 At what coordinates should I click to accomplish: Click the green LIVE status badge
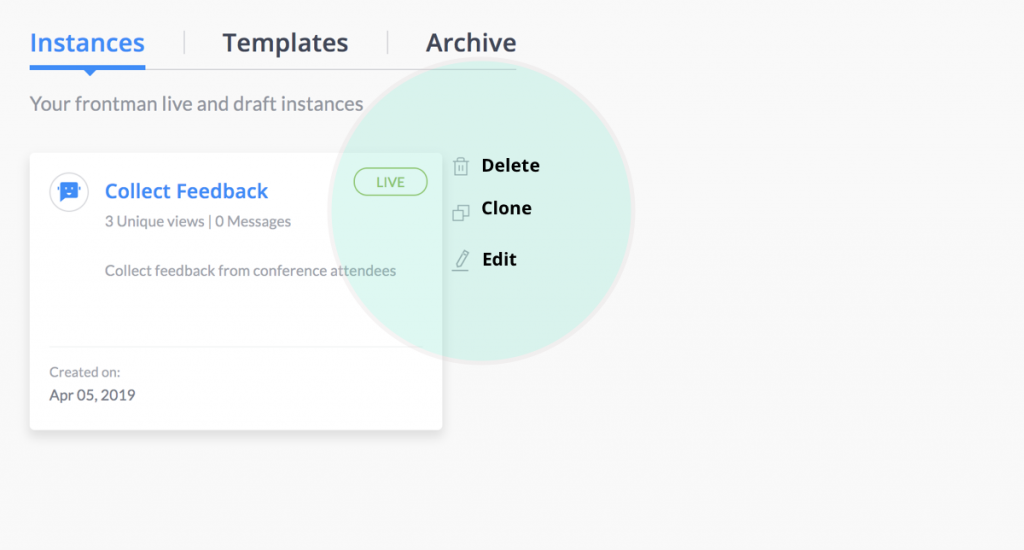(391, 182)
